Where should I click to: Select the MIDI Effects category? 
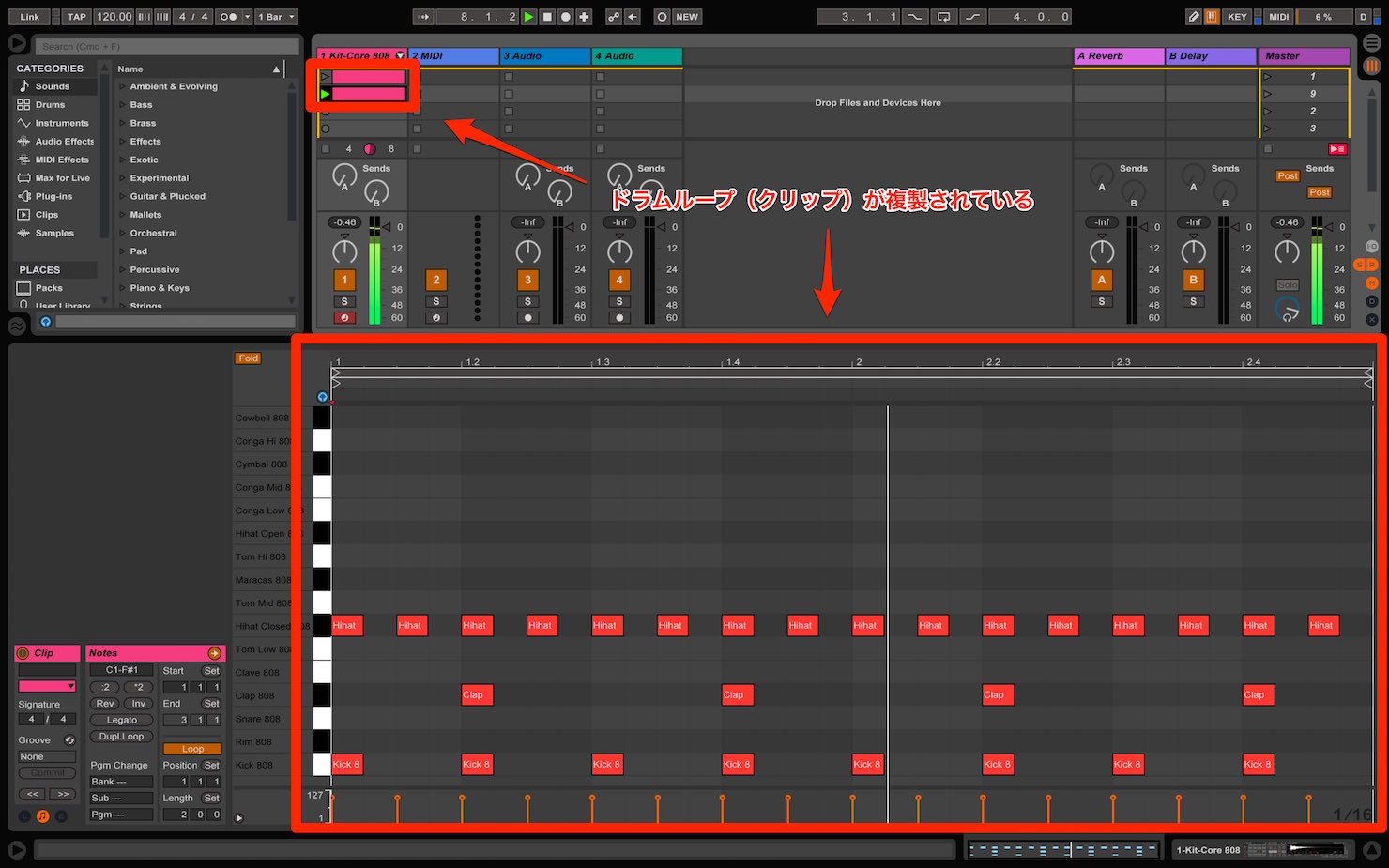click(x=55, y=160)
